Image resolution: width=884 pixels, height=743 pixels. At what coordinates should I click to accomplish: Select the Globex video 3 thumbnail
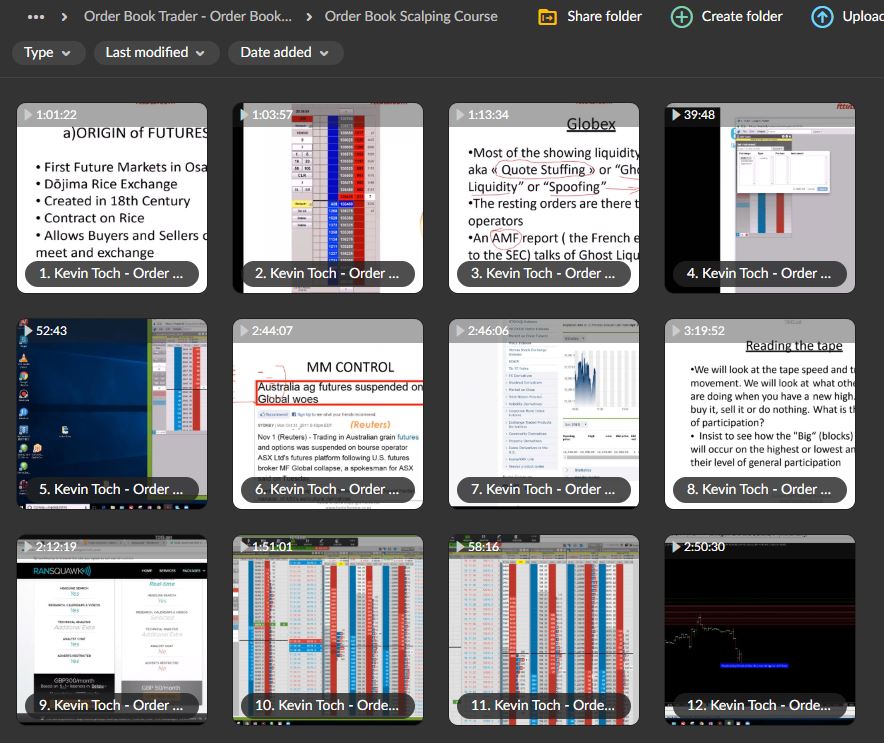543,193
